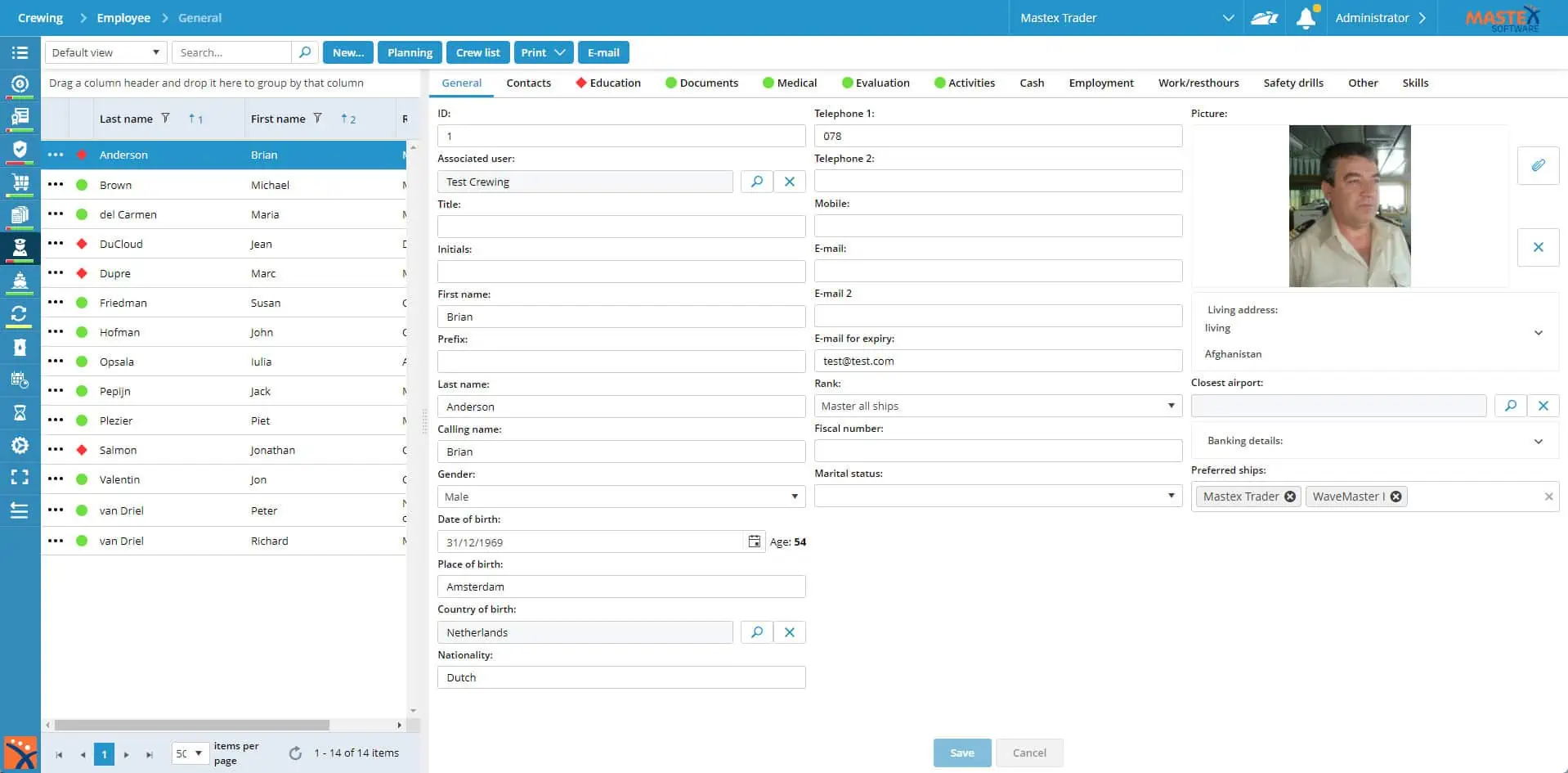The width and height of the screenshot is (1568, 773).
Task: Click refresh icon in the grid footer
Action: (x=295, y=753)
